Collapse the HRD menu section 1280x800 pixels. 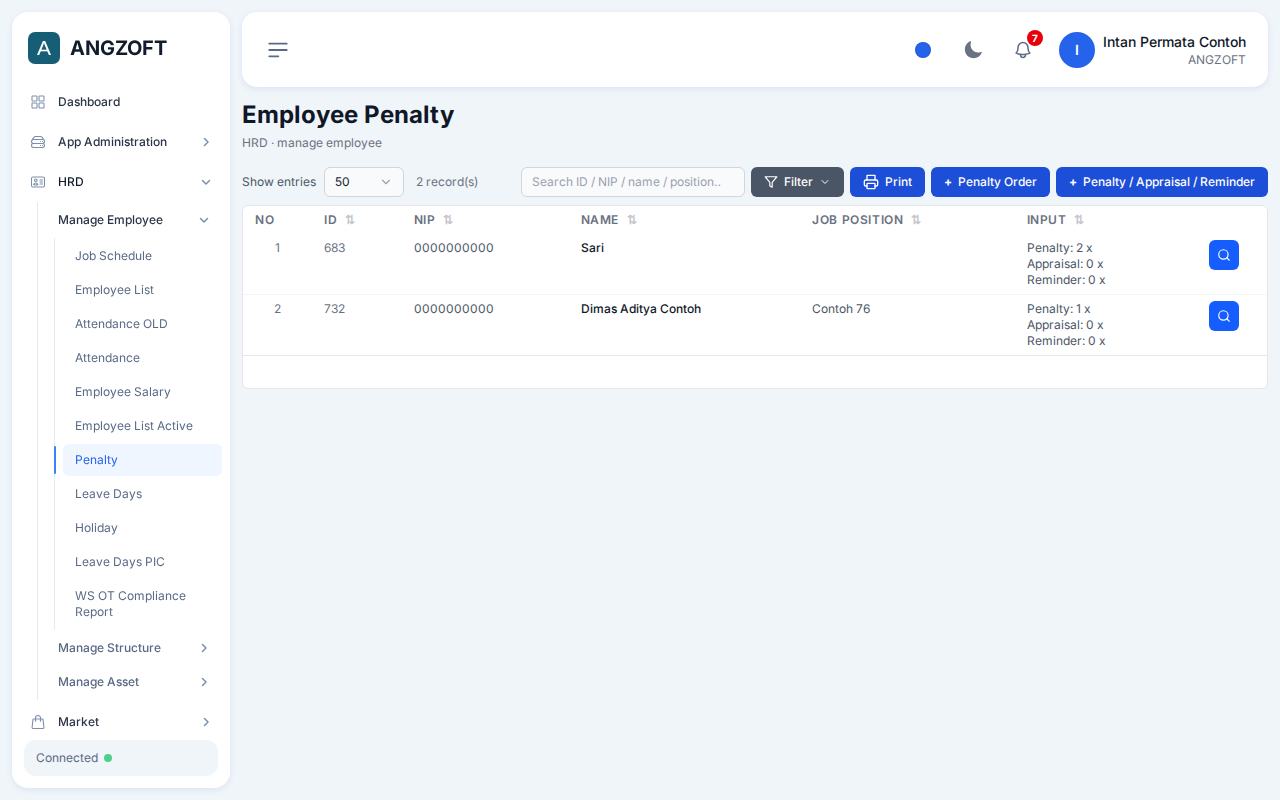[x=121, y=182]
